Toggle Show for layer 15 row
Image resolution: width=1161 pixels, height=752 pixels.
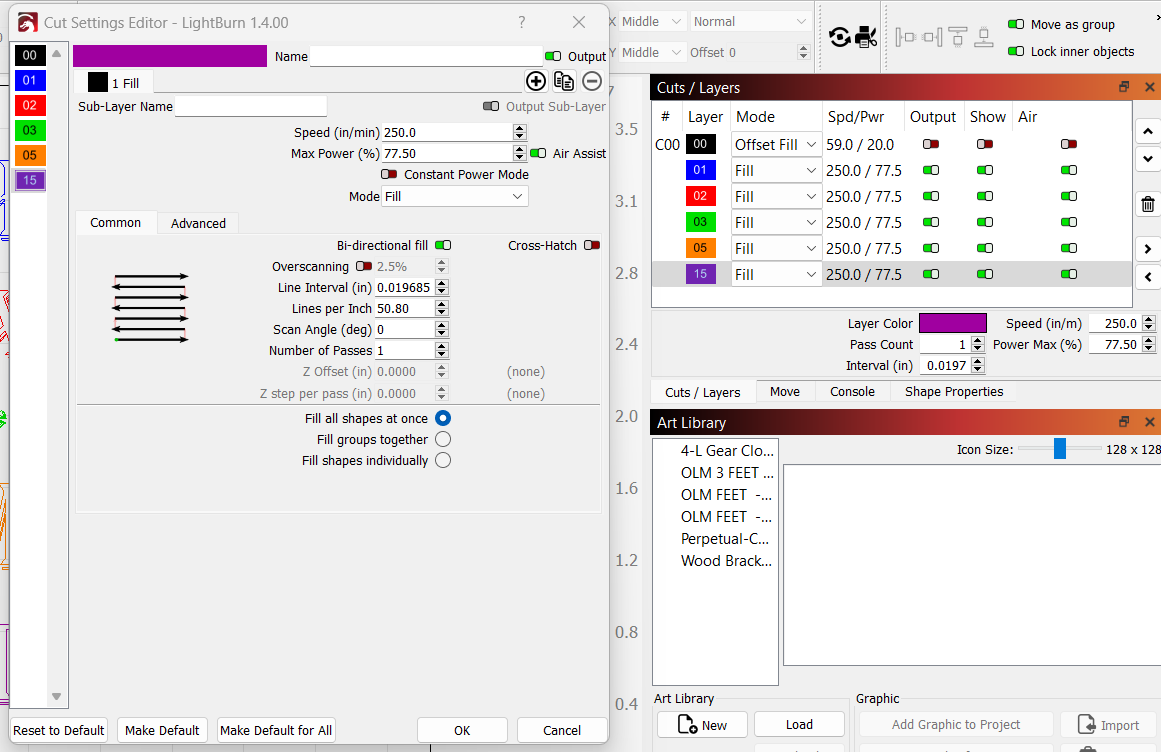[985, 274]
